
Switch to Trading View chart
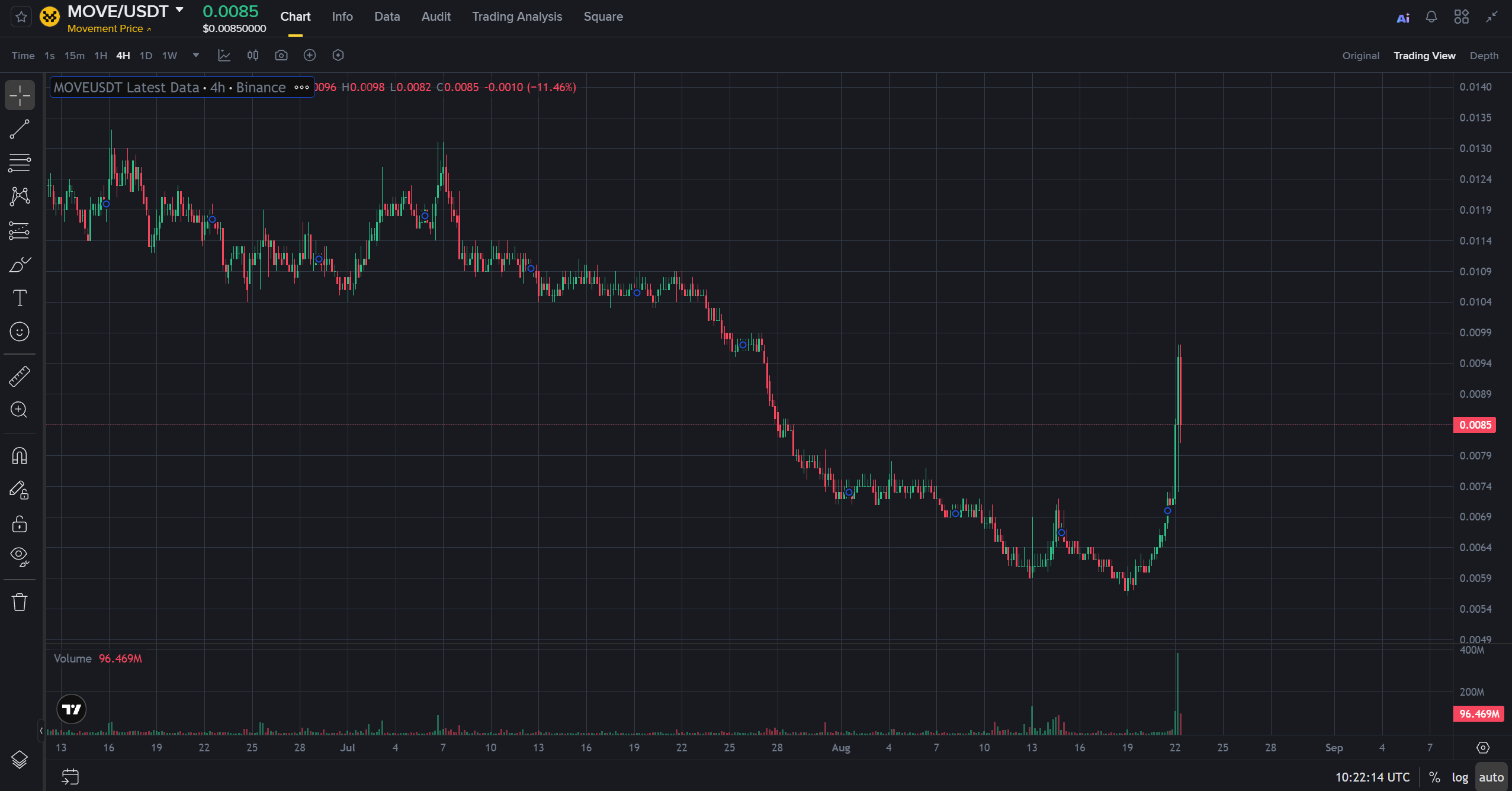point(1424,56)
